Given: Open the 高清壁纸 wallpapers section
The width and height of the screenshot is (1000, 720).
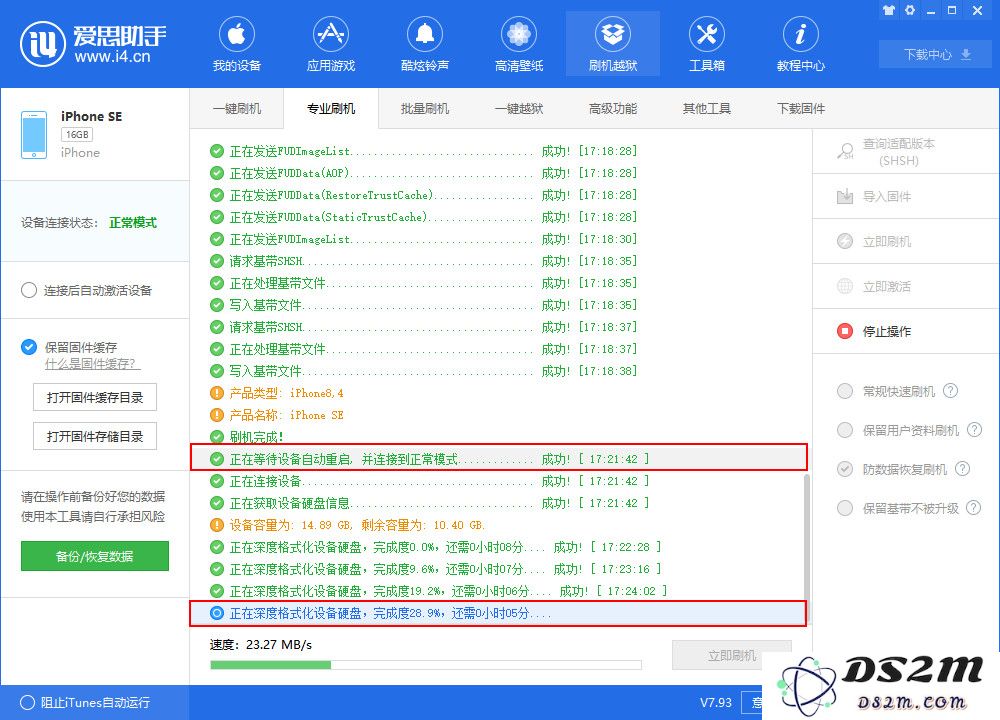Looking at the screenshot, I should (x=518, y=43).
